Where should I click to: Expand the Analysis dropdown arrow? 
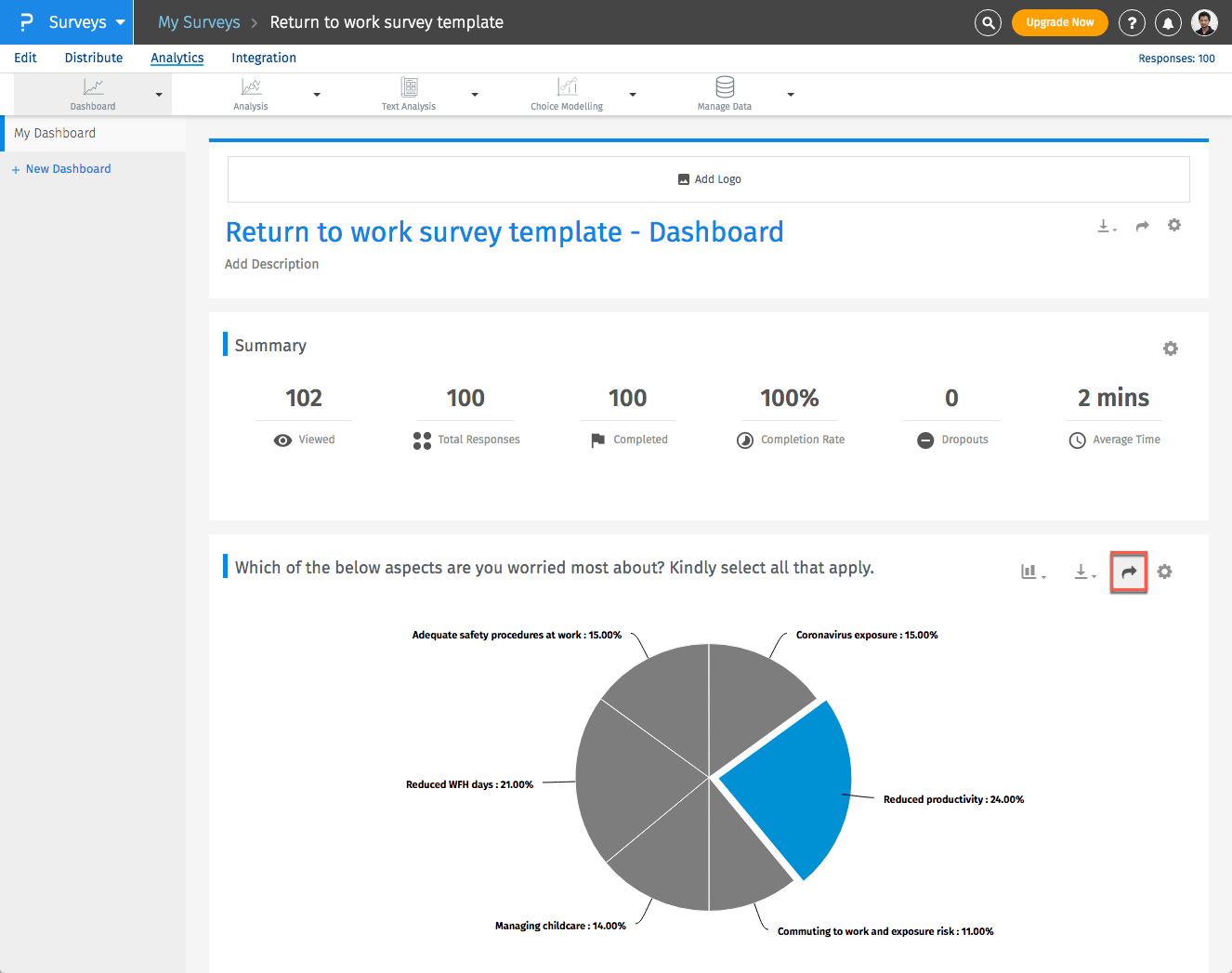[317, 94]
